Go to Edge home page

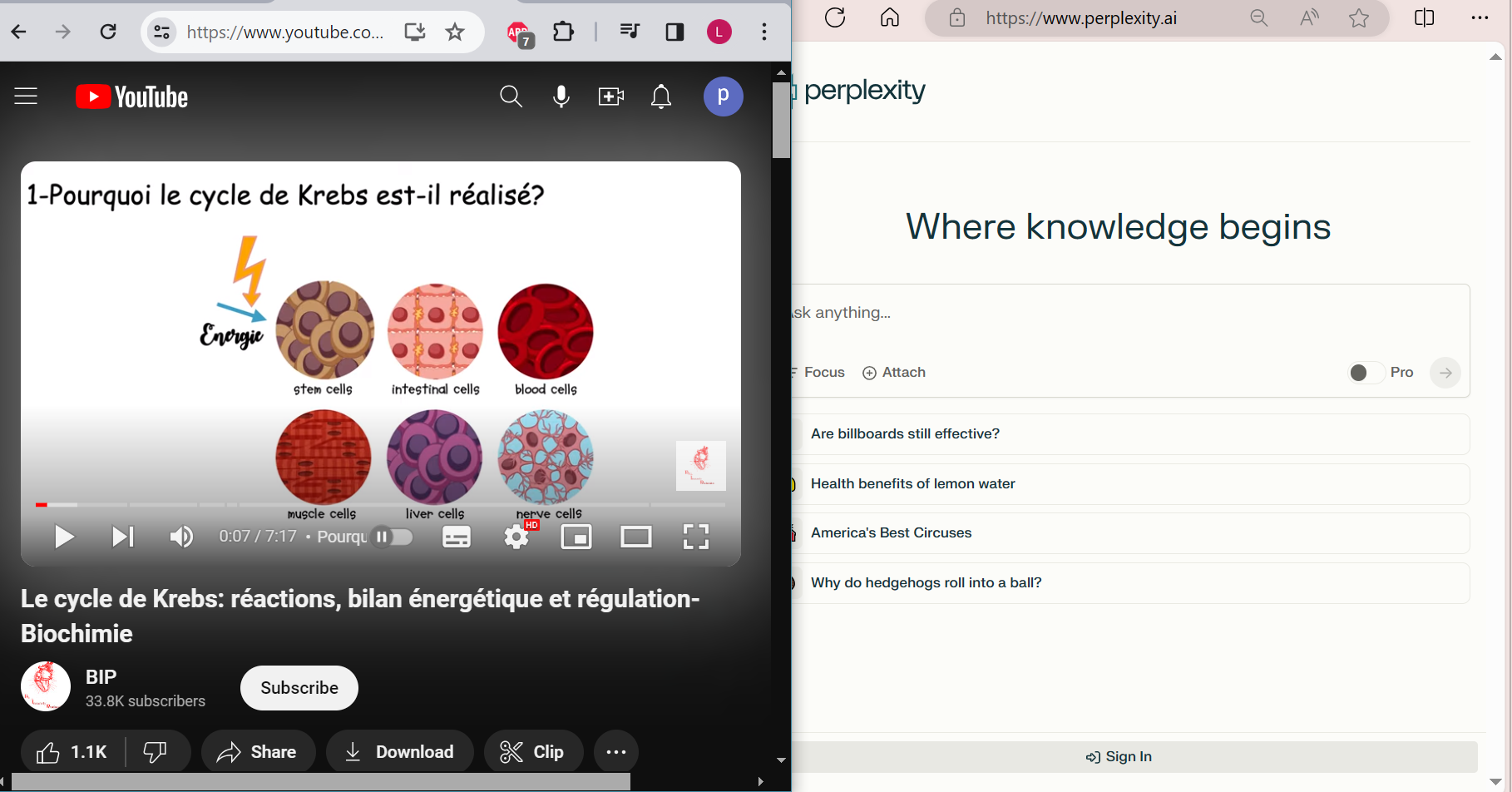(890, 17)
